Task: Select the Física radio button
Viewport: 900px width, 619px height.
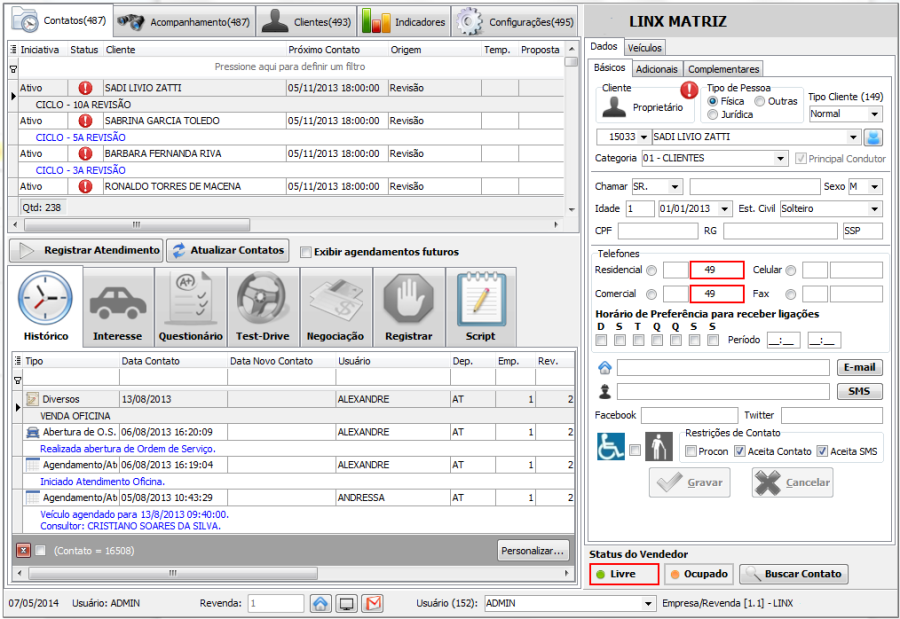Action: pos(712,101)
